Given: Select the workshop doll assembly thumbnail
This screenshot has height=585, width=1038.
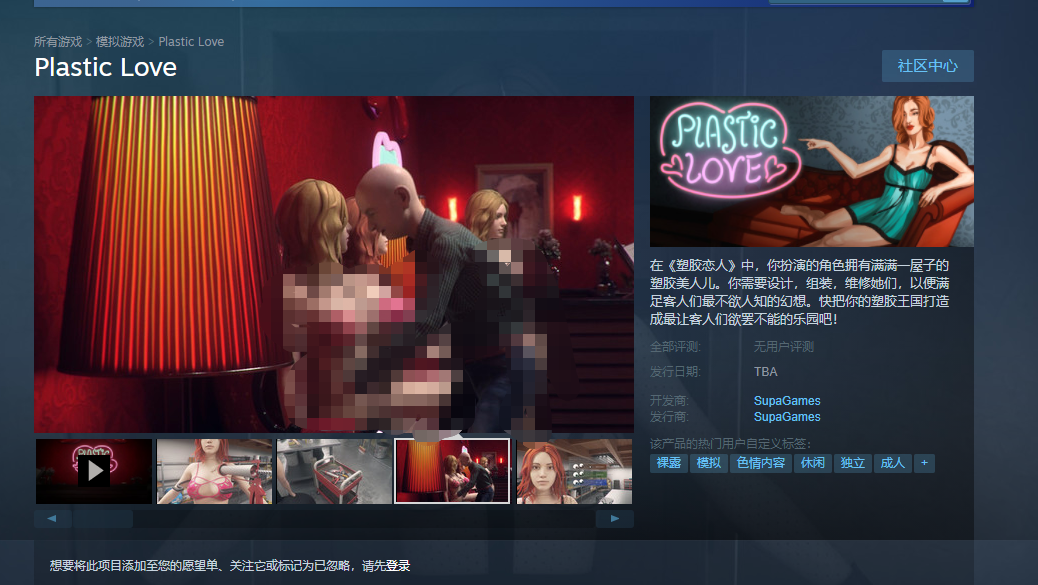Looking at the screenshot, I should click(x=214, y=471).
